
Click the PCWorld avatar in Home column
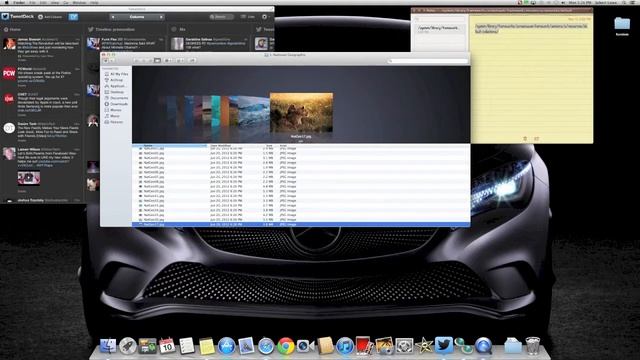[x=9, y=73]
